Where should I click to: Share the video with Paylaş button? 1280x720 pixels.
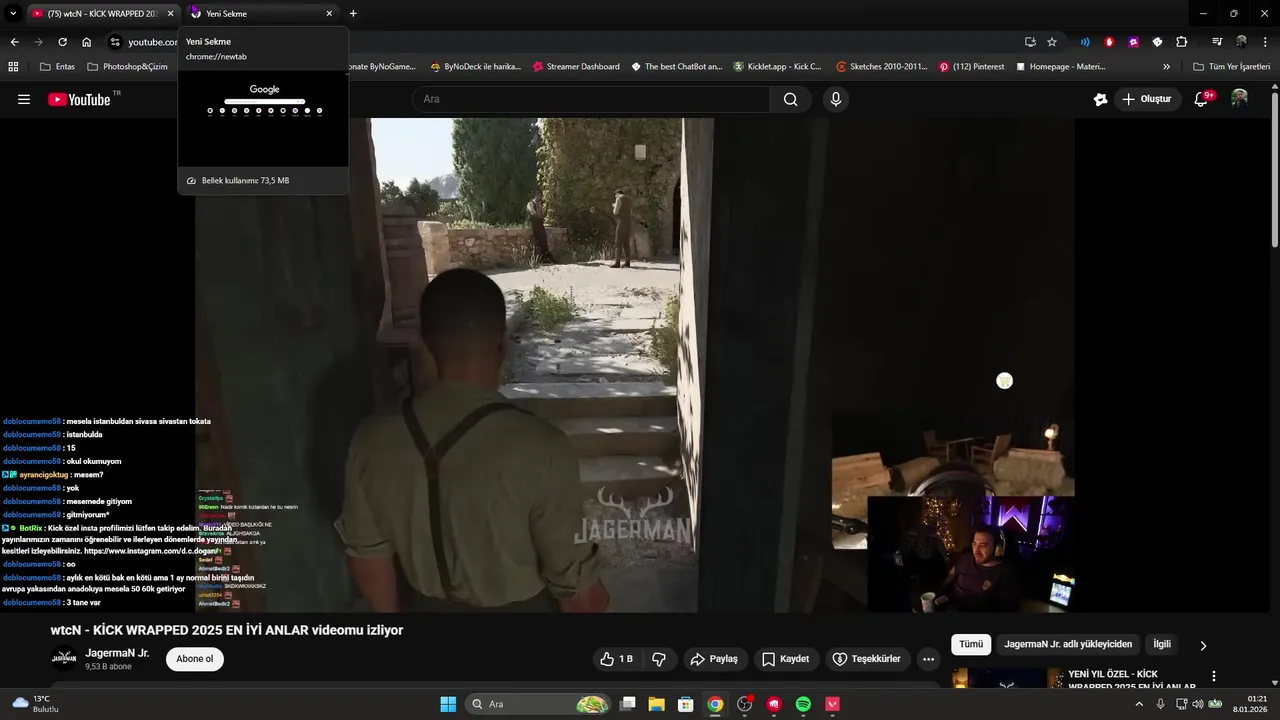714,659
